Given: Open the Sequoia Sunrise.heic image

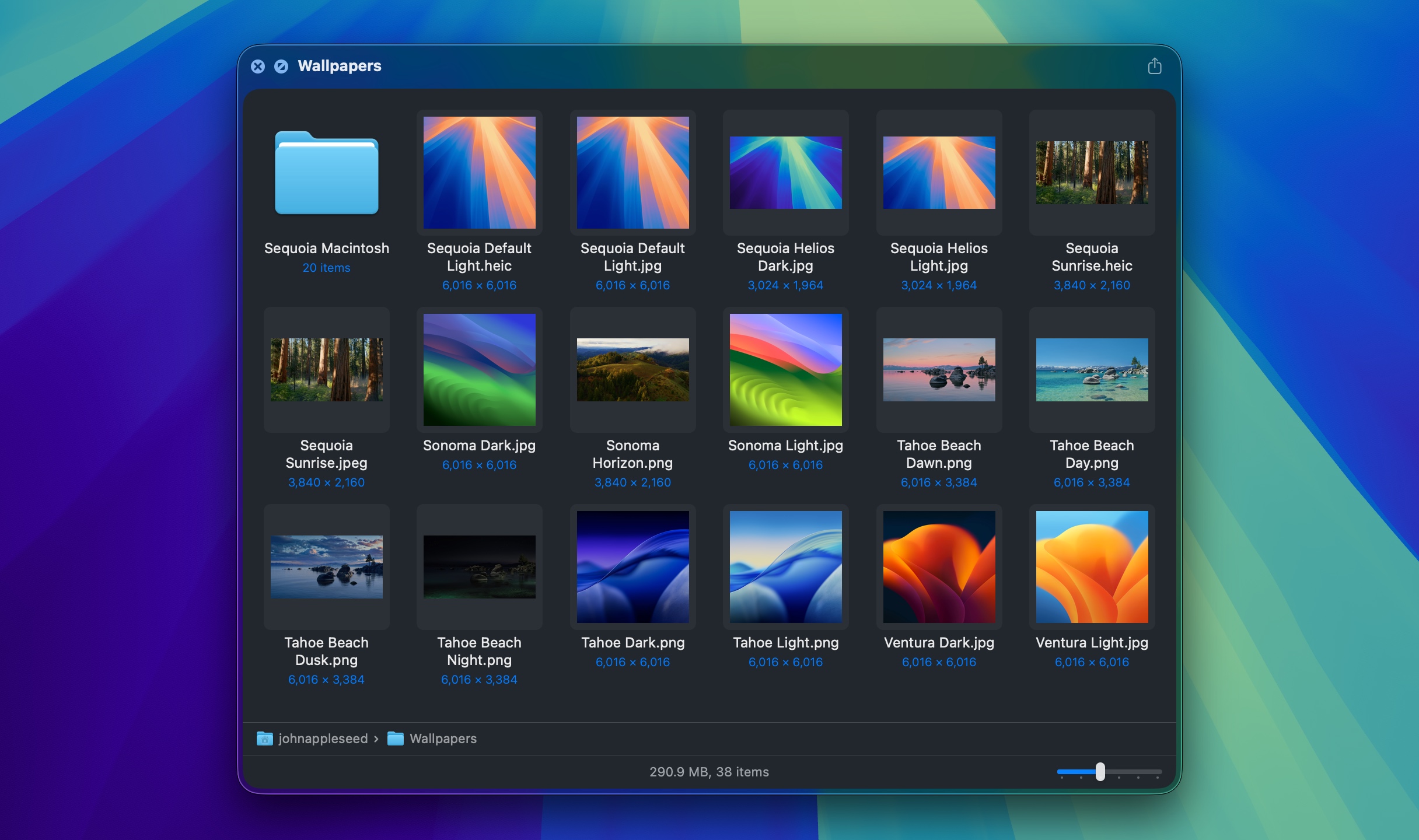Looking at the screenshot, I should click(1092, 173).
